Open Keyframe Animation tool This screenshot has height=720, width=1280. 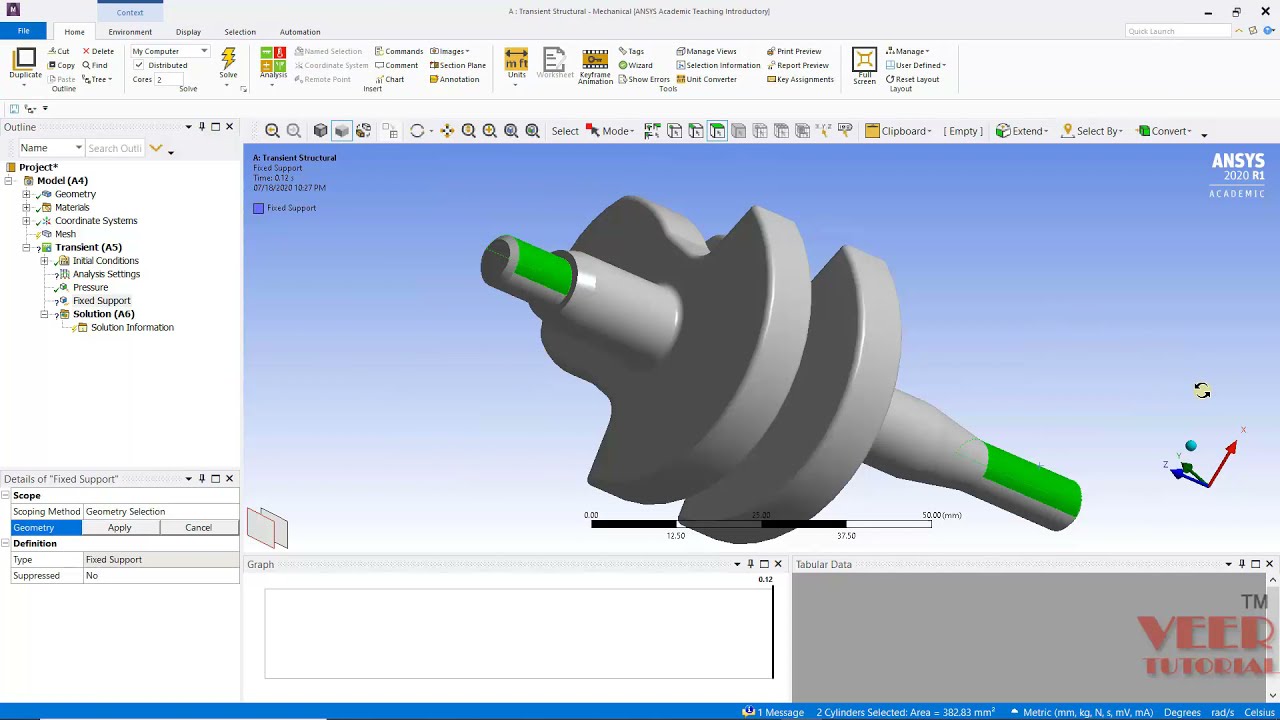pos(595,66)
